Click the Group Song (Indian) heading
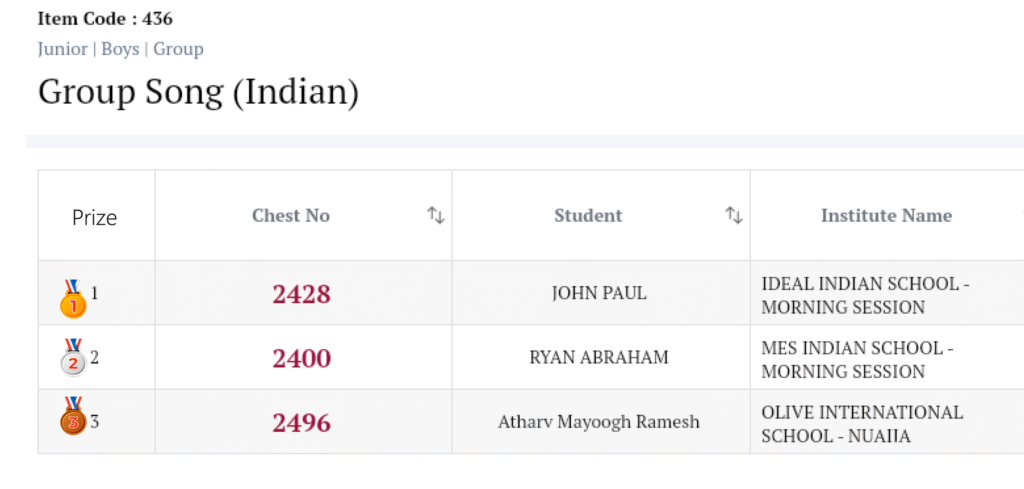This screenshot has height=489, width=1024. click(x=198, y=92)
